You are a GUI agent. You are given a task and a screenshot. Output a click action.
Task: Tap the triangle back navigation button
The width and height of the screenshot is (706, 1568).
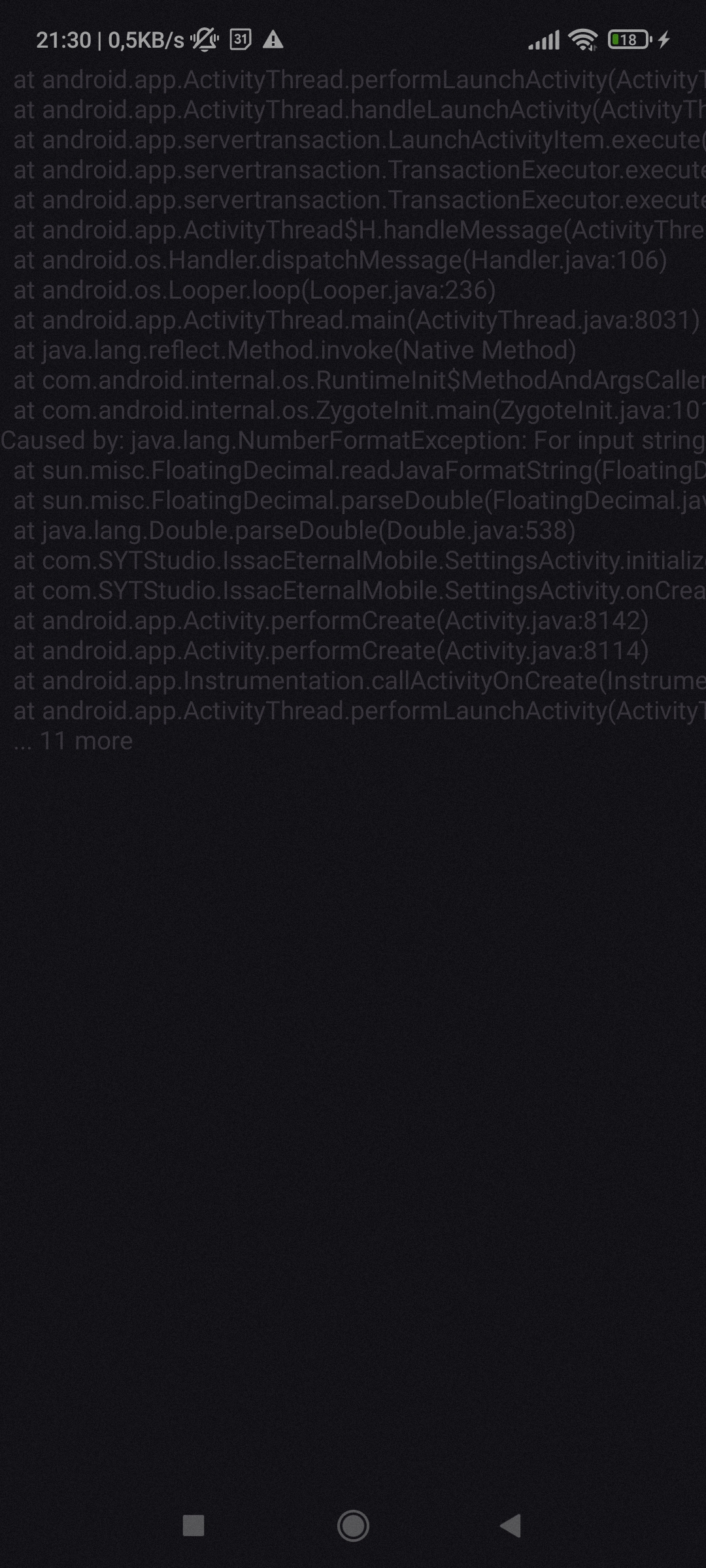pyautogui.click(x=511, y=1526)
